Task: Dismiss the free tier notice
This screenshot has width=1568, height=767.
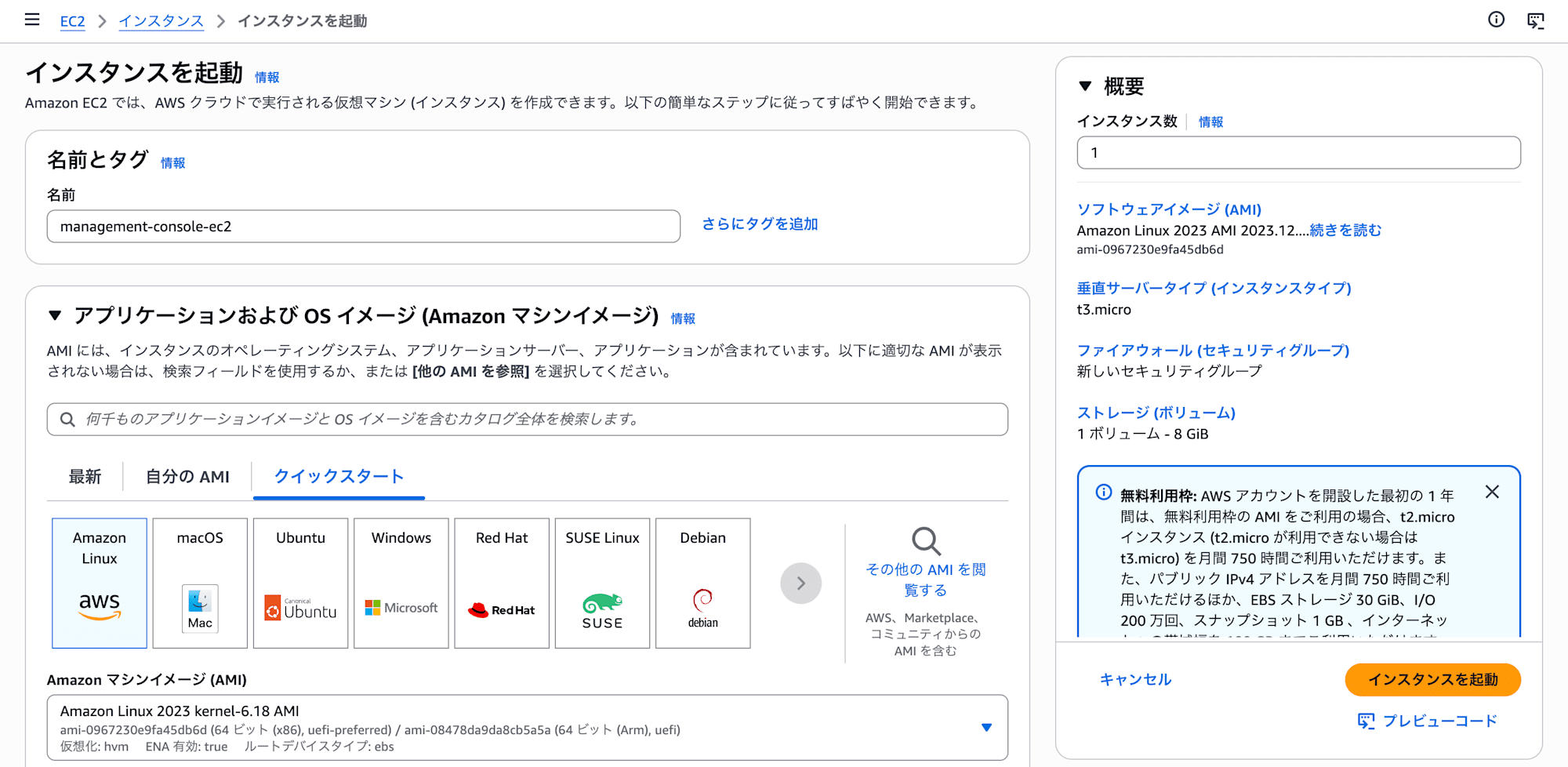Action: coord(1492,492)
